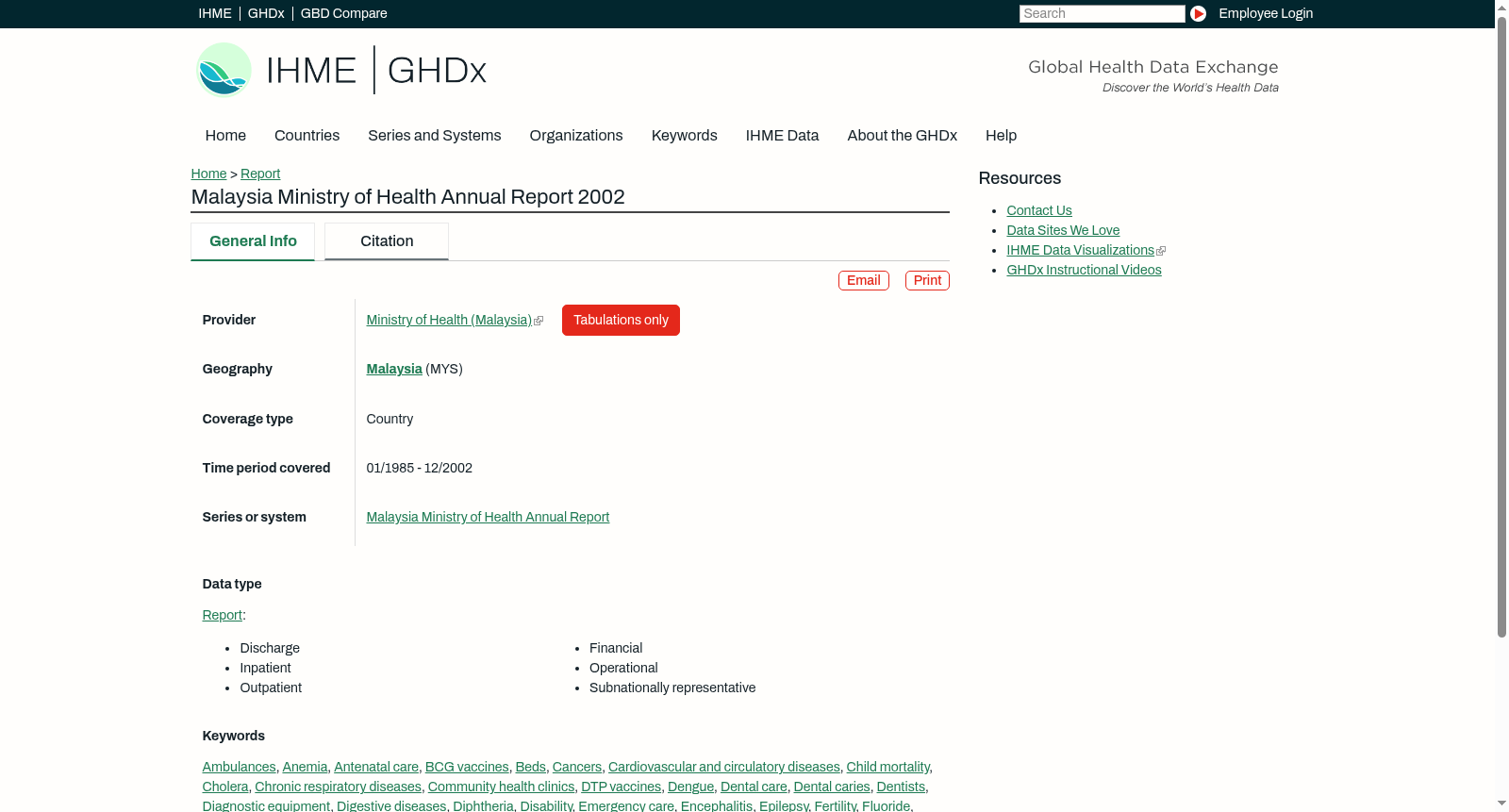Image resolution: width=1509 pixels, height=812 pixels.
Task: Open the Dengue keyword
Action: point(691,787)
